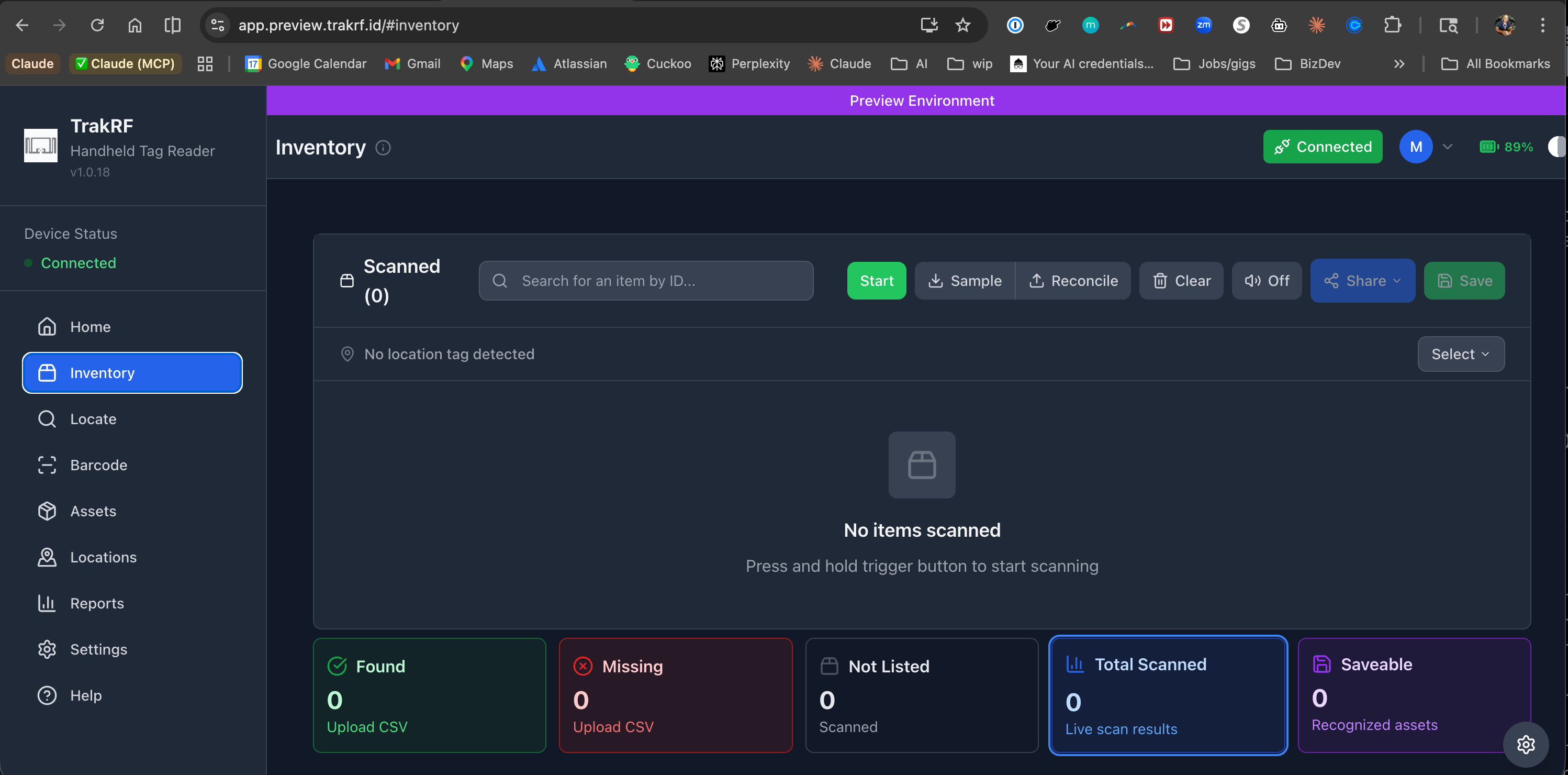Open the user profile chevron dropdown
Image resolution: width=1568 pixels, height=775 pixels.
1448,147
